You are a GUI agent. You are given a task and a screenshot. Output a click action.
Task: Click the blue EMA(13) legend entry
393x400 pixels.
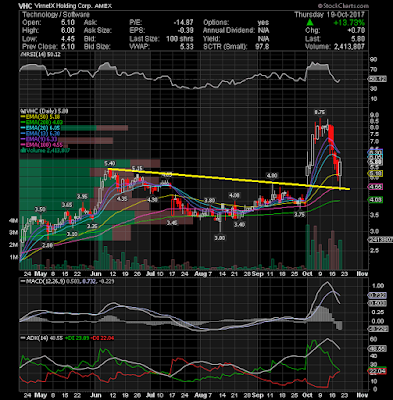[x=41, y=134]
